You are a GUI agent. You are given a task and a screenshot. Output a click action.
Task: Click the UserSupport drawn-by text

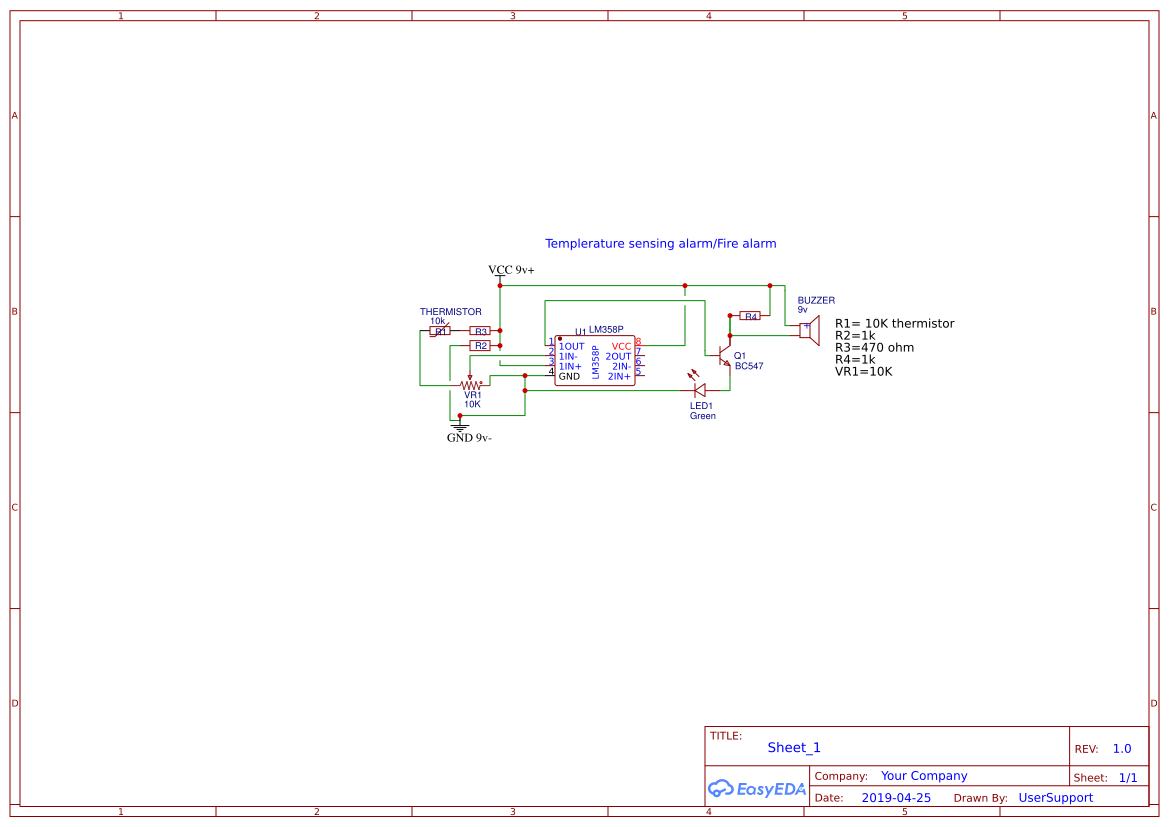point(1056,797)
